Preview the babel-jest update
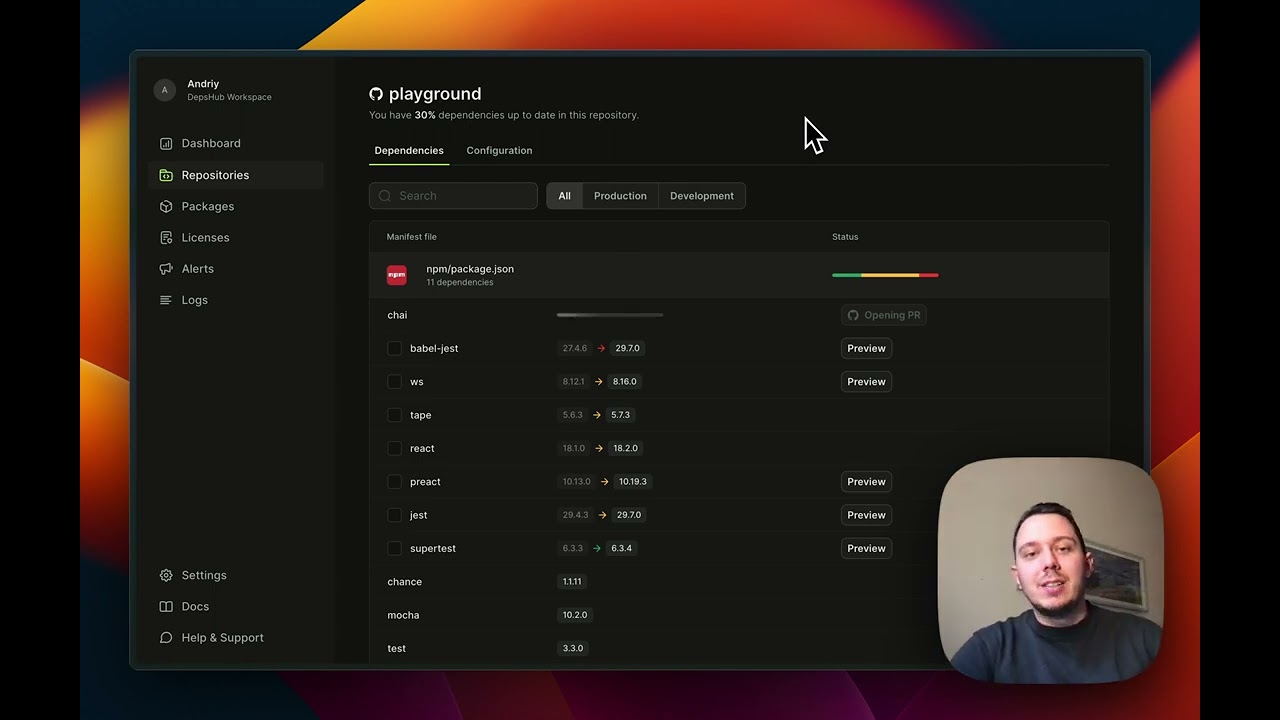 tap(866, 348)
